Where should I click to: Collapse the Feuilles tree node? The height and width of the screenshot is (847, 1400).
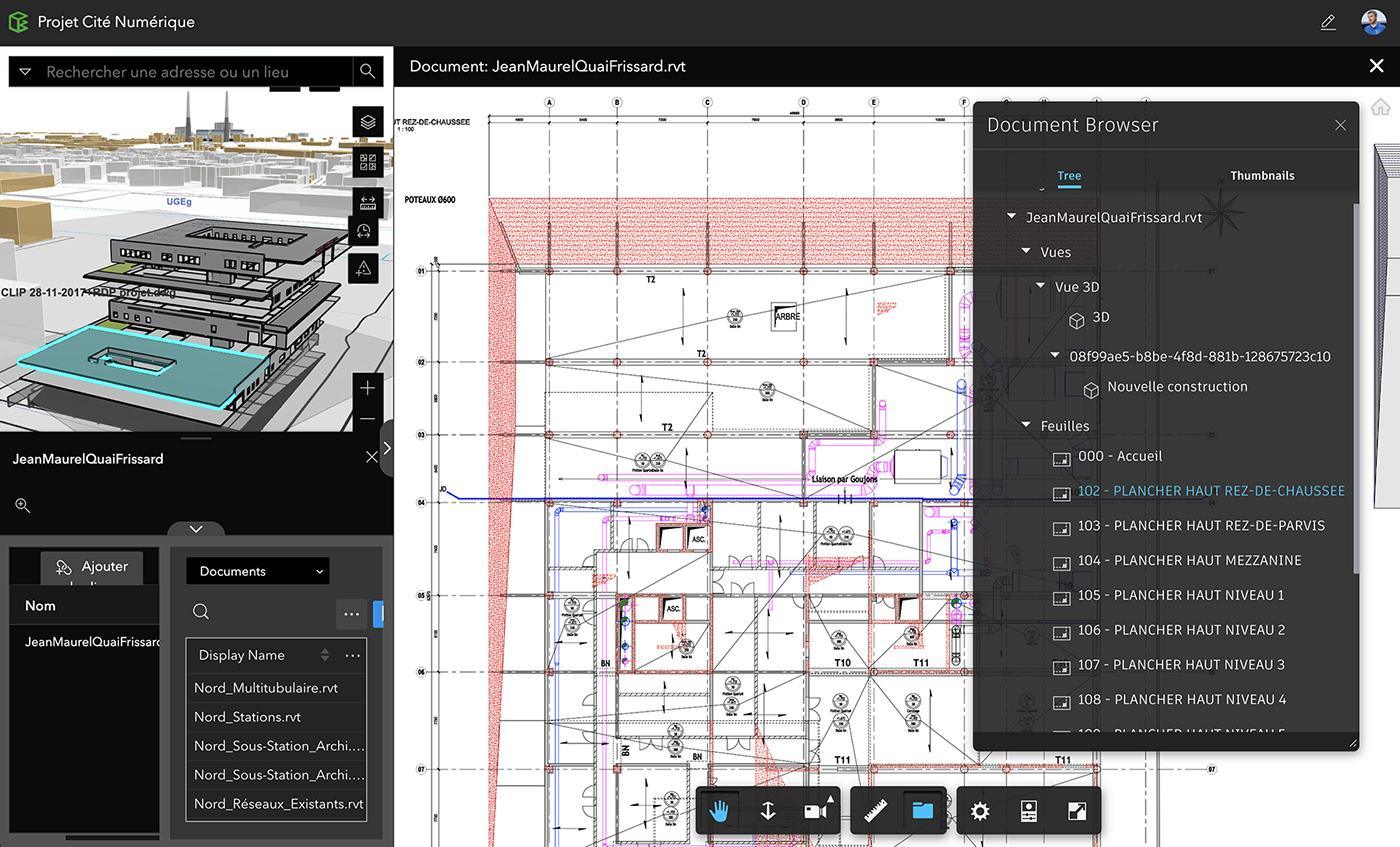pyautogui.click(x=1026, y=426)
